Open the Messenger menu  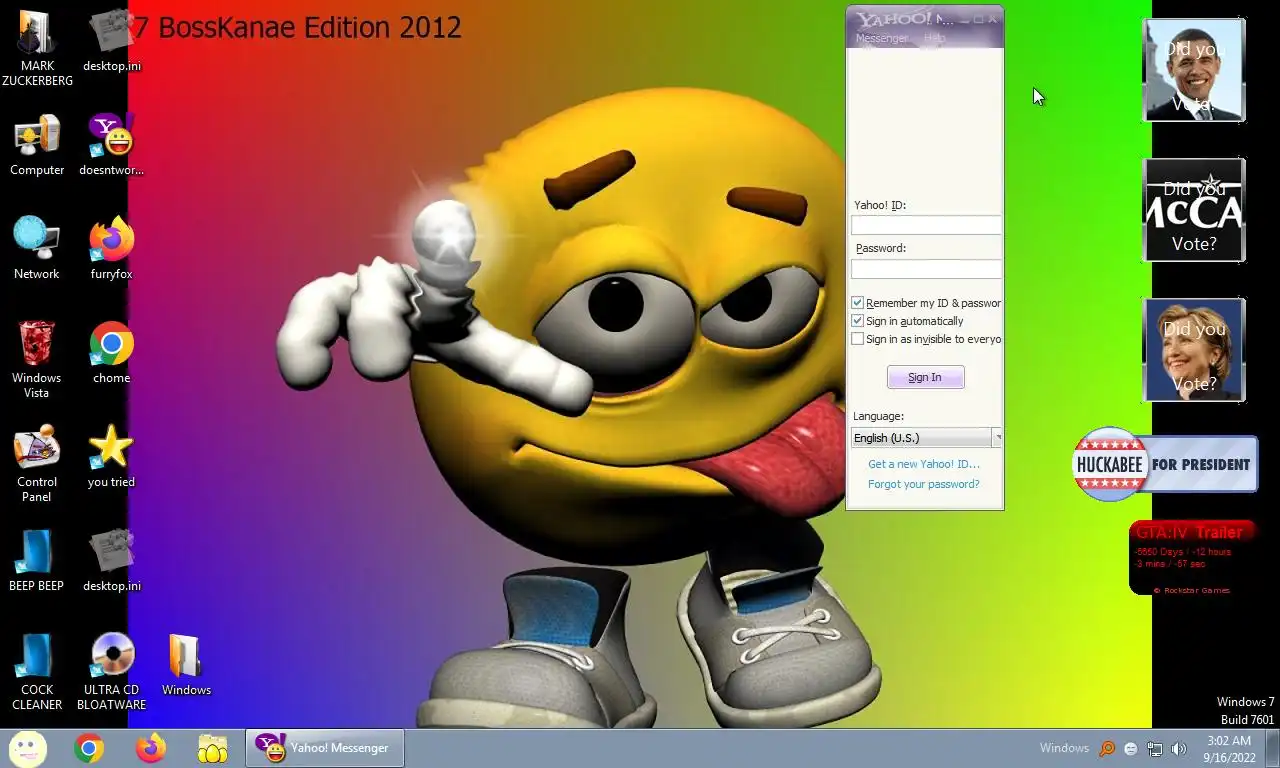[x=881, y=38]
